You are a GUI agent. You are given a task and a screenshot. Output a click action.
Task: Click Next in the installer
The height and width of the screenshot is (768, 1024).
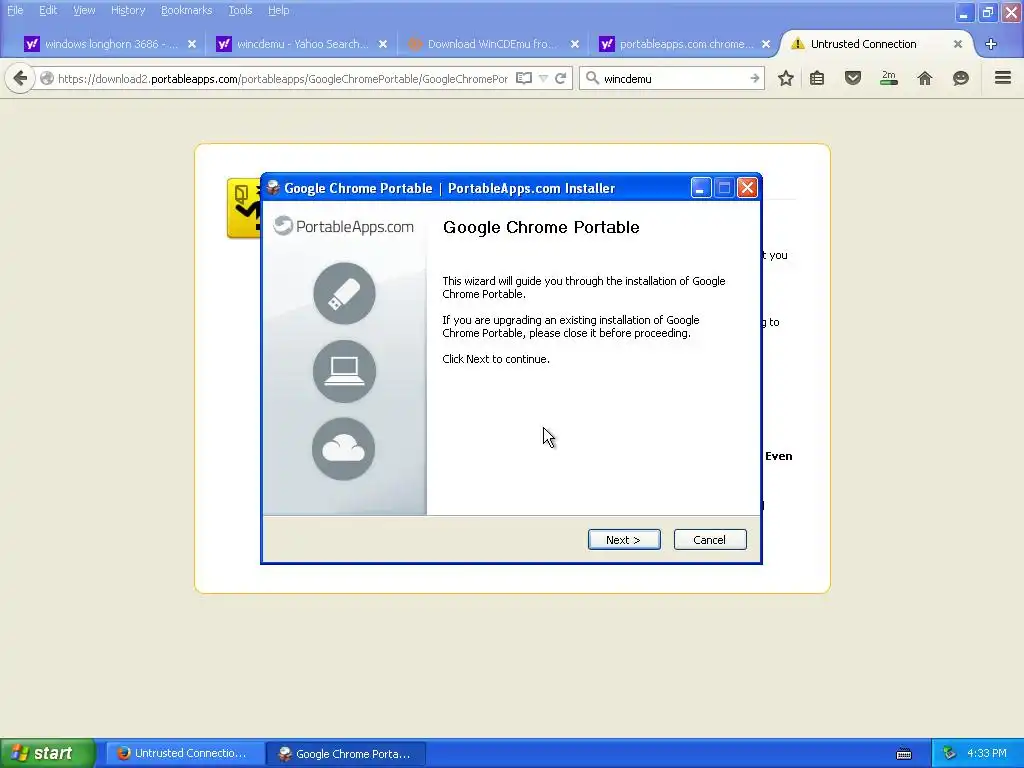click(624, 539)
